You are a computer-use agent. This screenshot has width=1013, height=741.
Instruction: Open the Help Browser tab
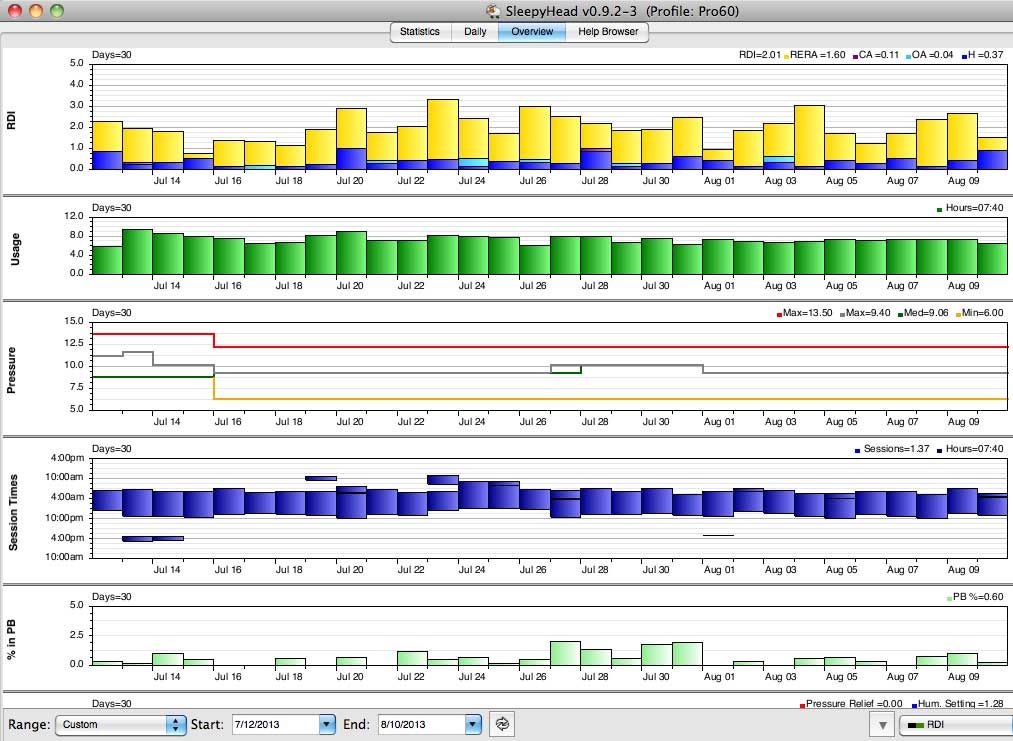click(608, 31)
